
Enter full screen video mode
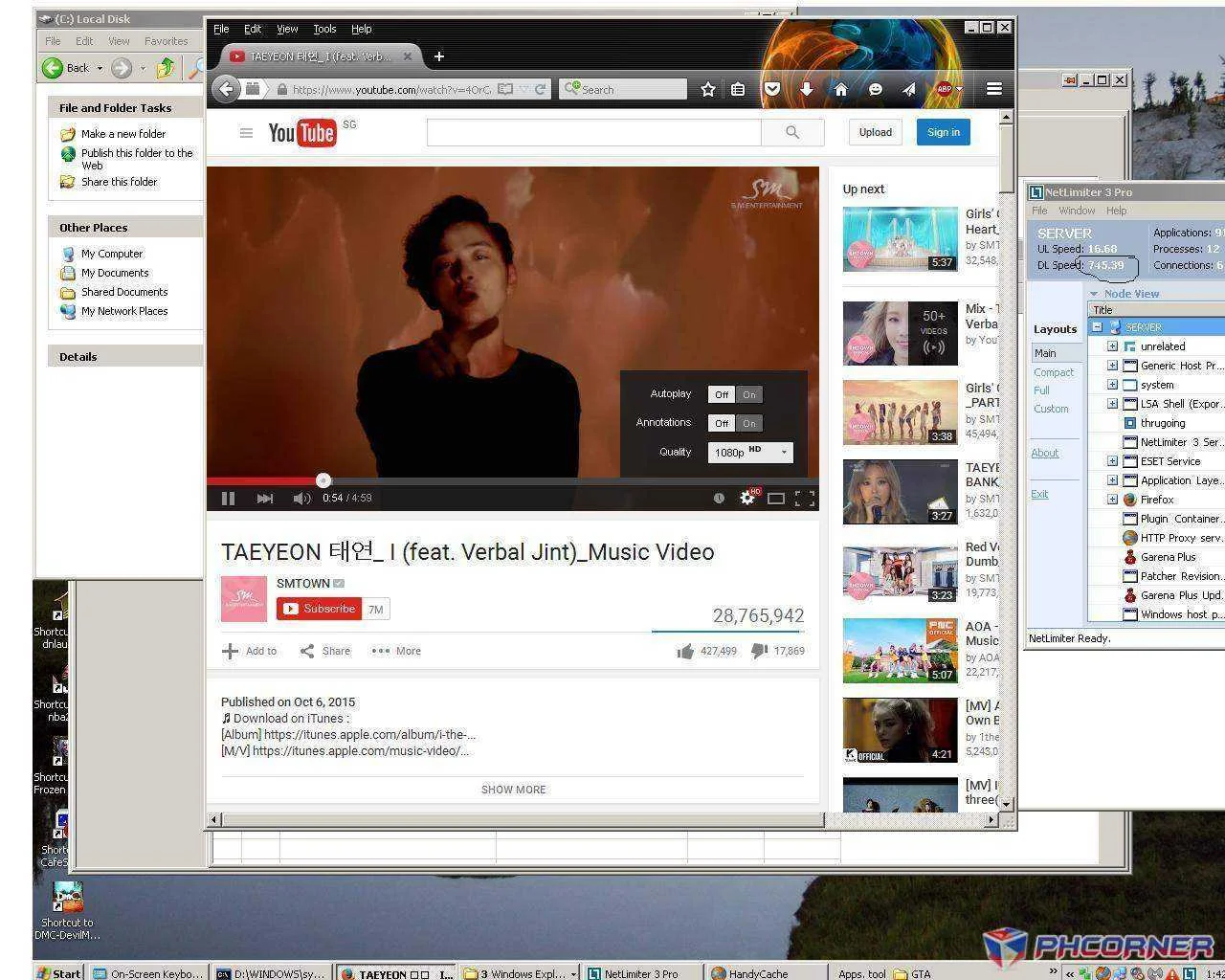click(805, 498)
